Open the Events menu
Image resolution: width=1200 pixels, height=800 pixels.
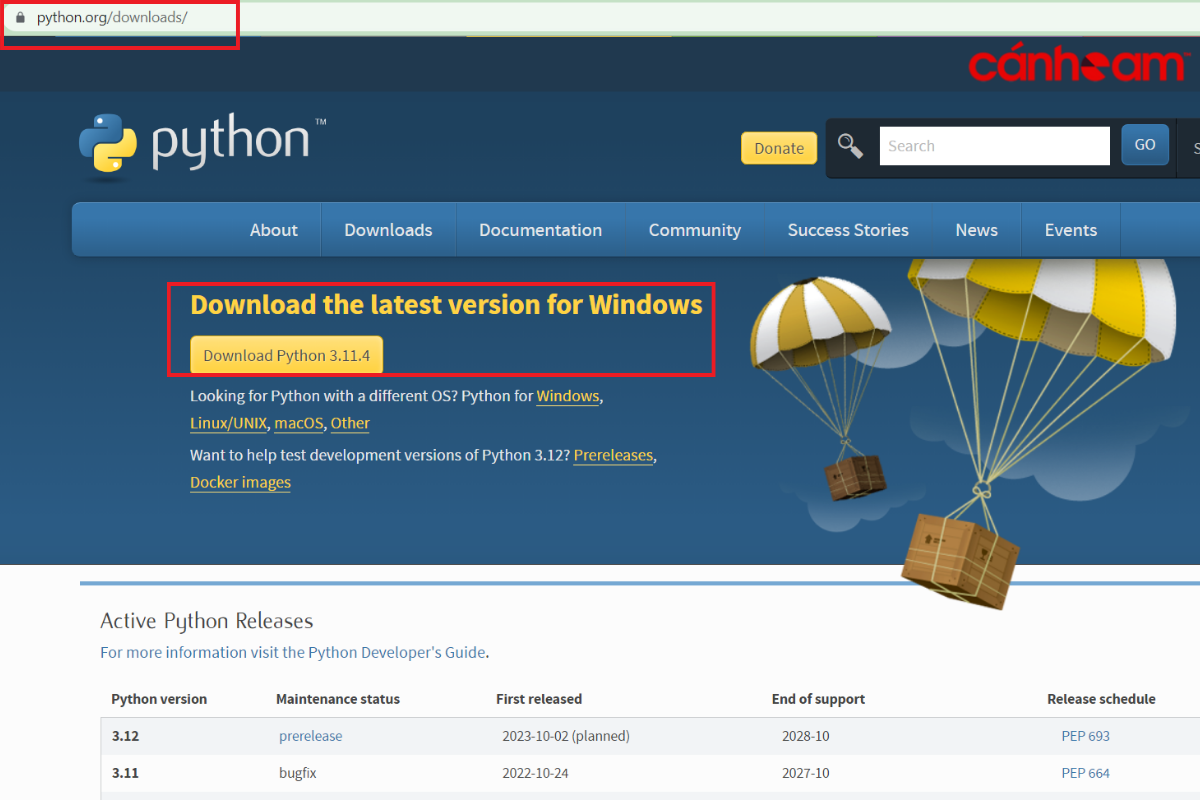pos(1071,230)
